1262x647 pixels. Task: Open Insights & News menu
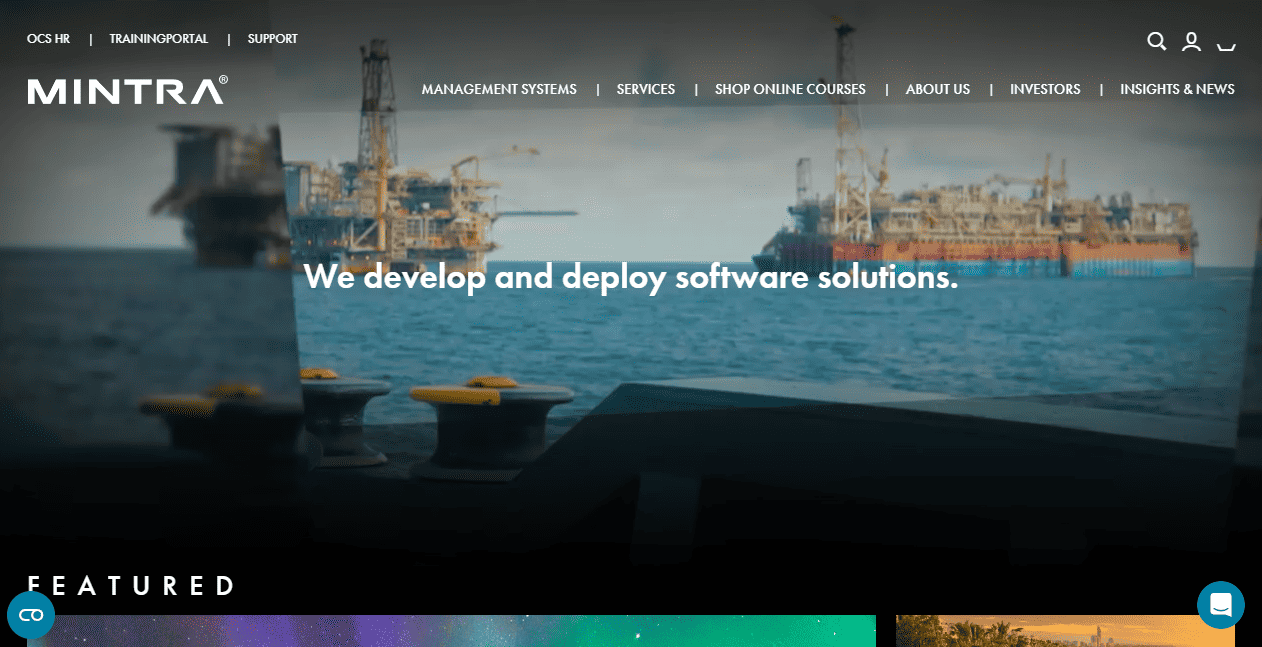1177,89
